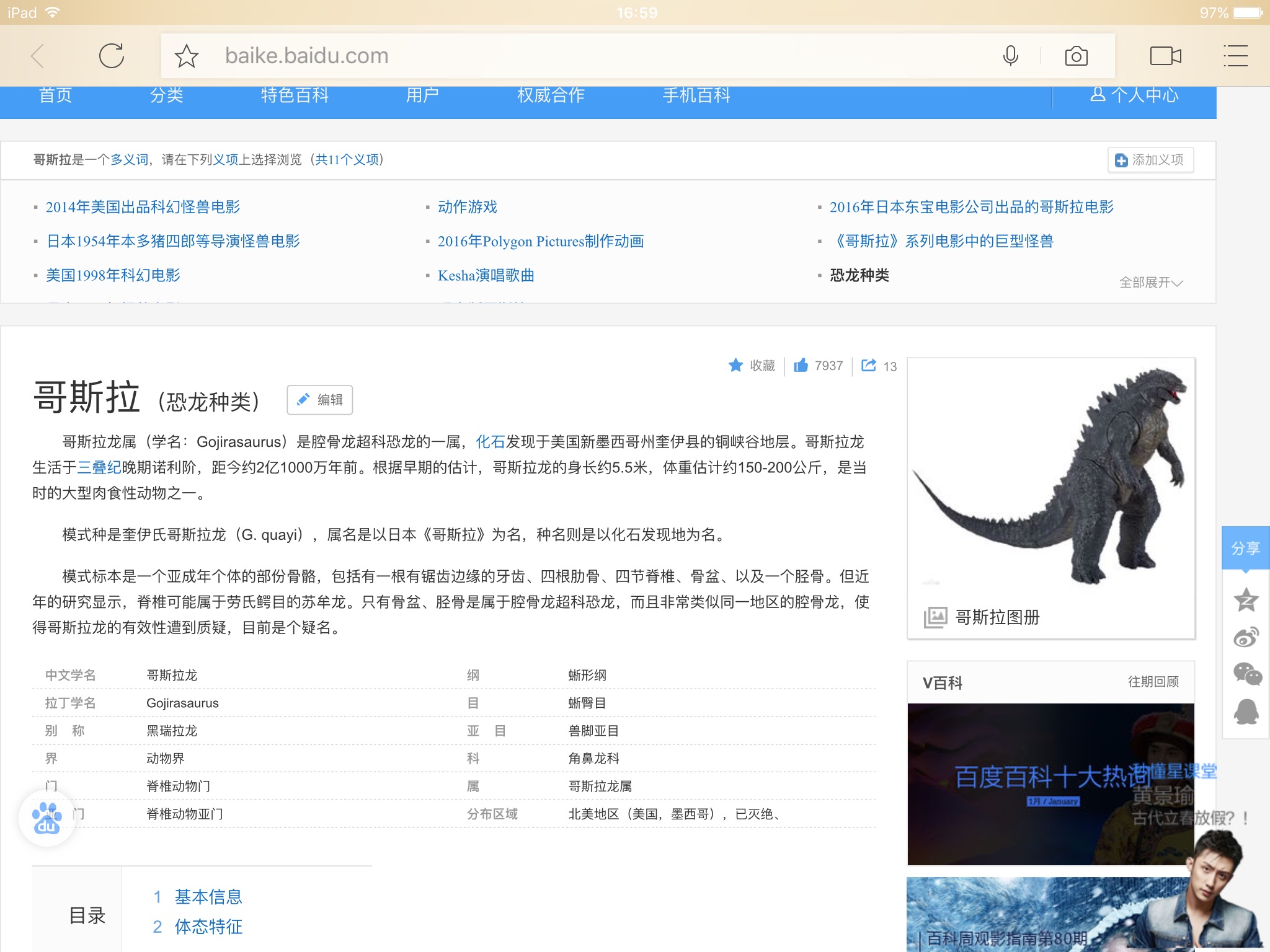
Task: Open 百科周观影指南第80期 banner
Action: [x=1050, y=914]
